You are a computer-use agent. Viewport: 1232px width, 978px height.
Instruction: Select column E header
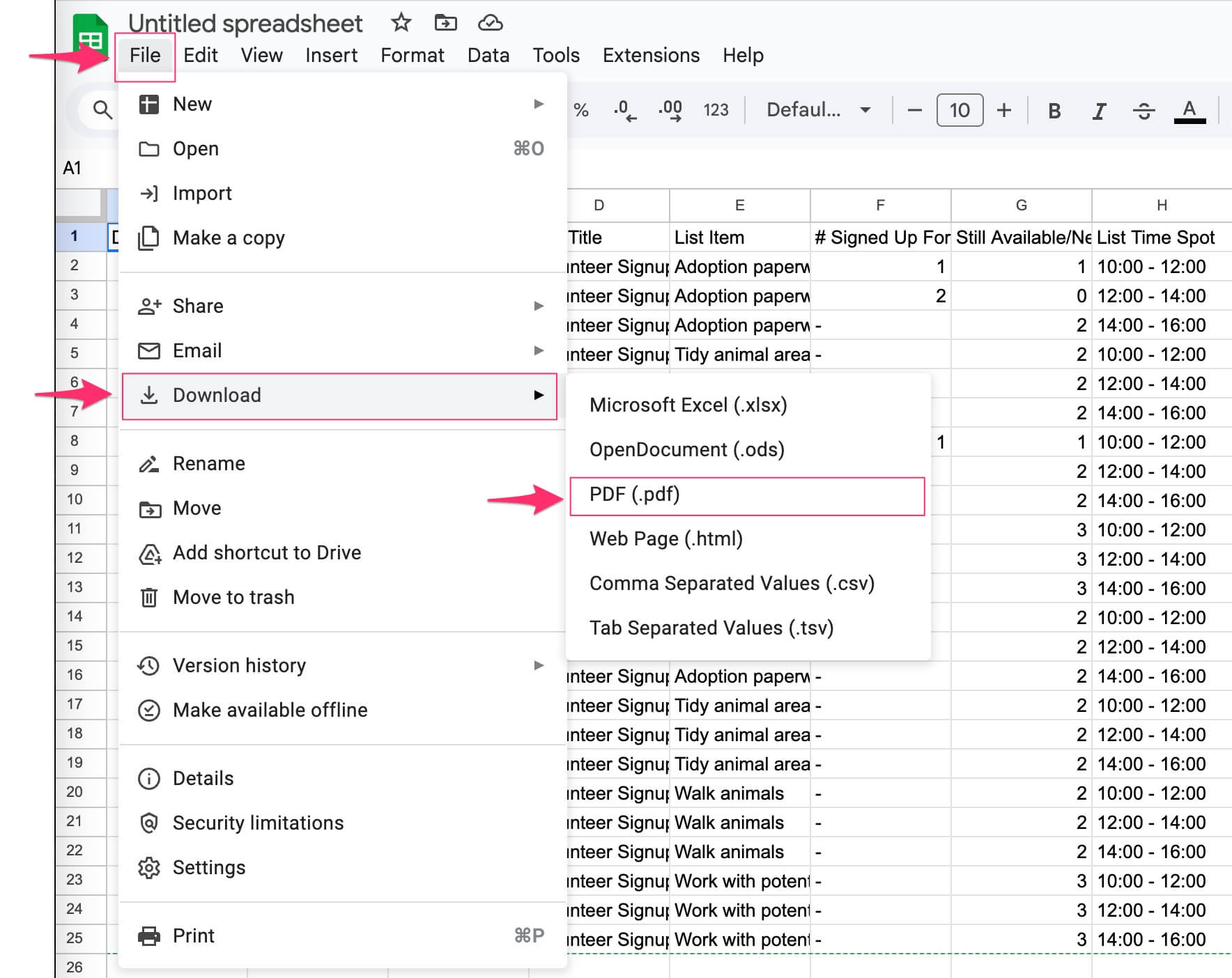coord(739,205)
